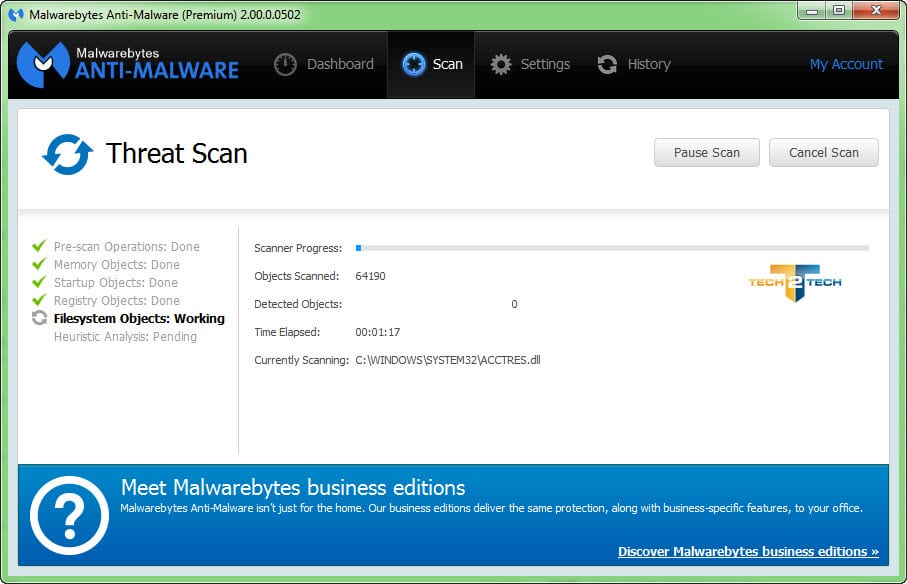Click Filesystem Objects: Working text
This screenshot has height=584, width=907.
pos(139,319)
